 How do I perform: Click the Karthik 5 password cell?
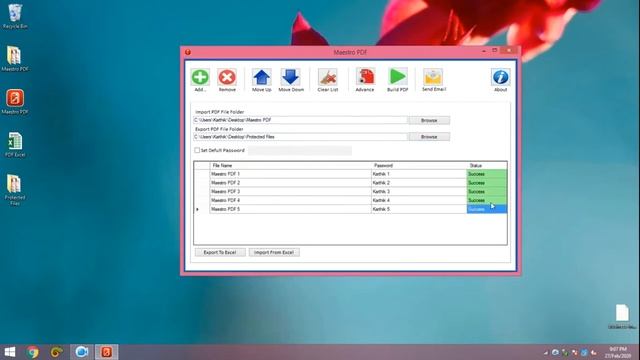[419, 209]
